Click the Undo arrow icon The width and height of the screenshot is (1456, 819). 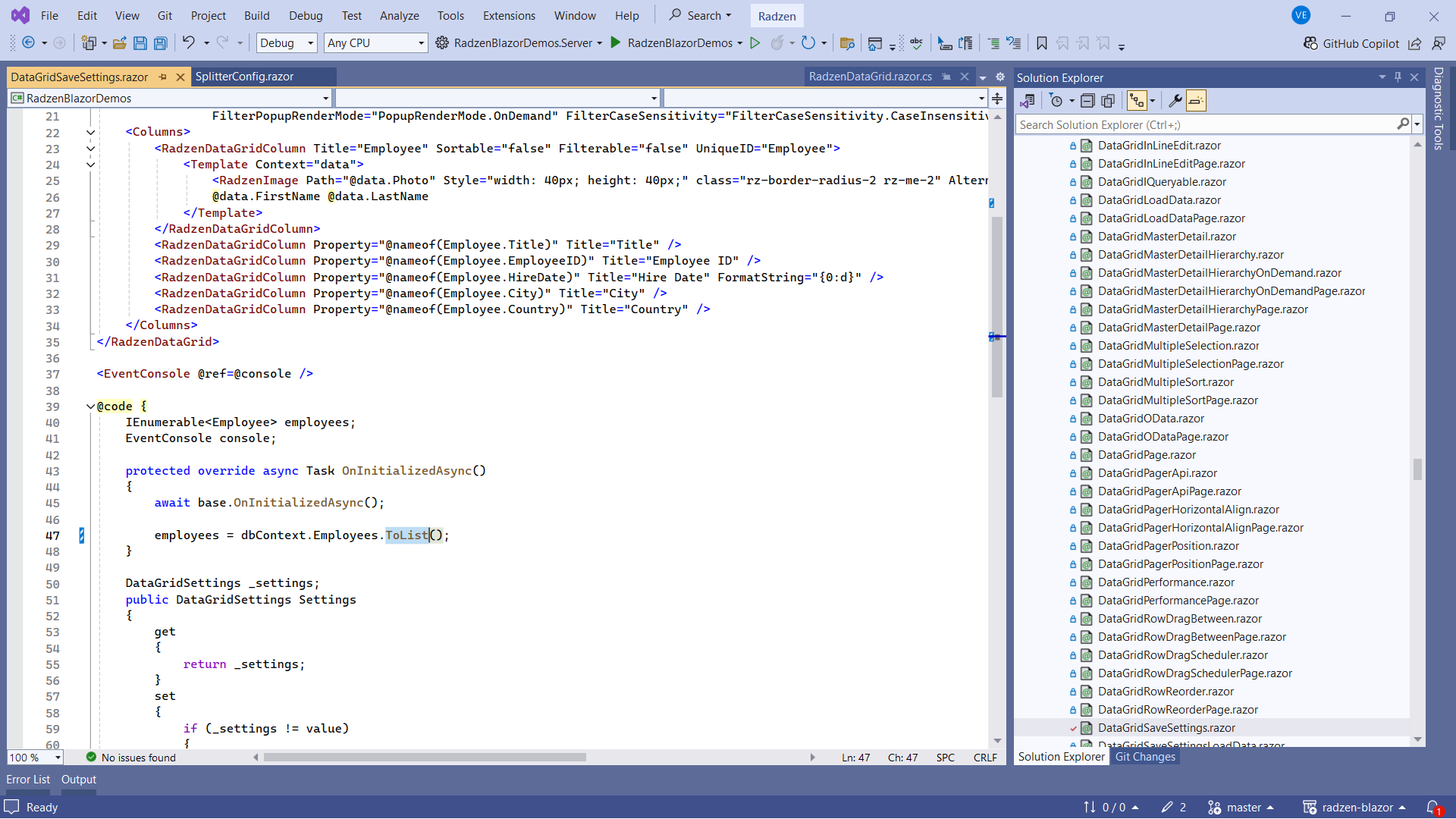pyautogui.click(x=188, y=43)
